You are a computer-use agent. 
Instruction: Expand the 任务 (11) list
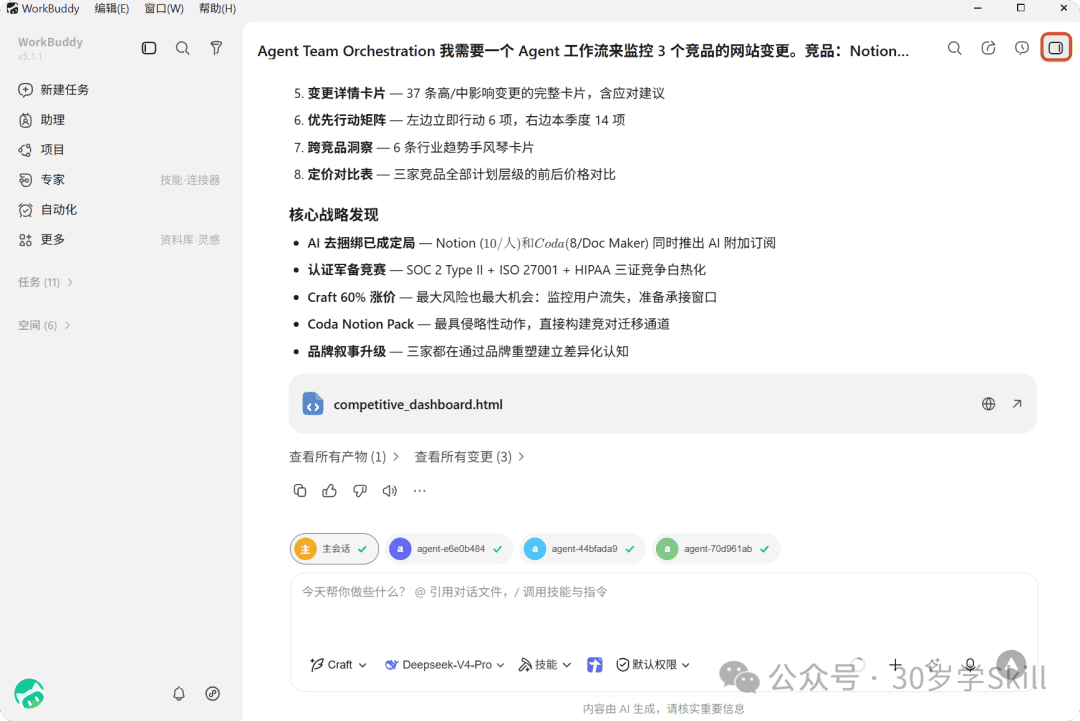point(45,282)
